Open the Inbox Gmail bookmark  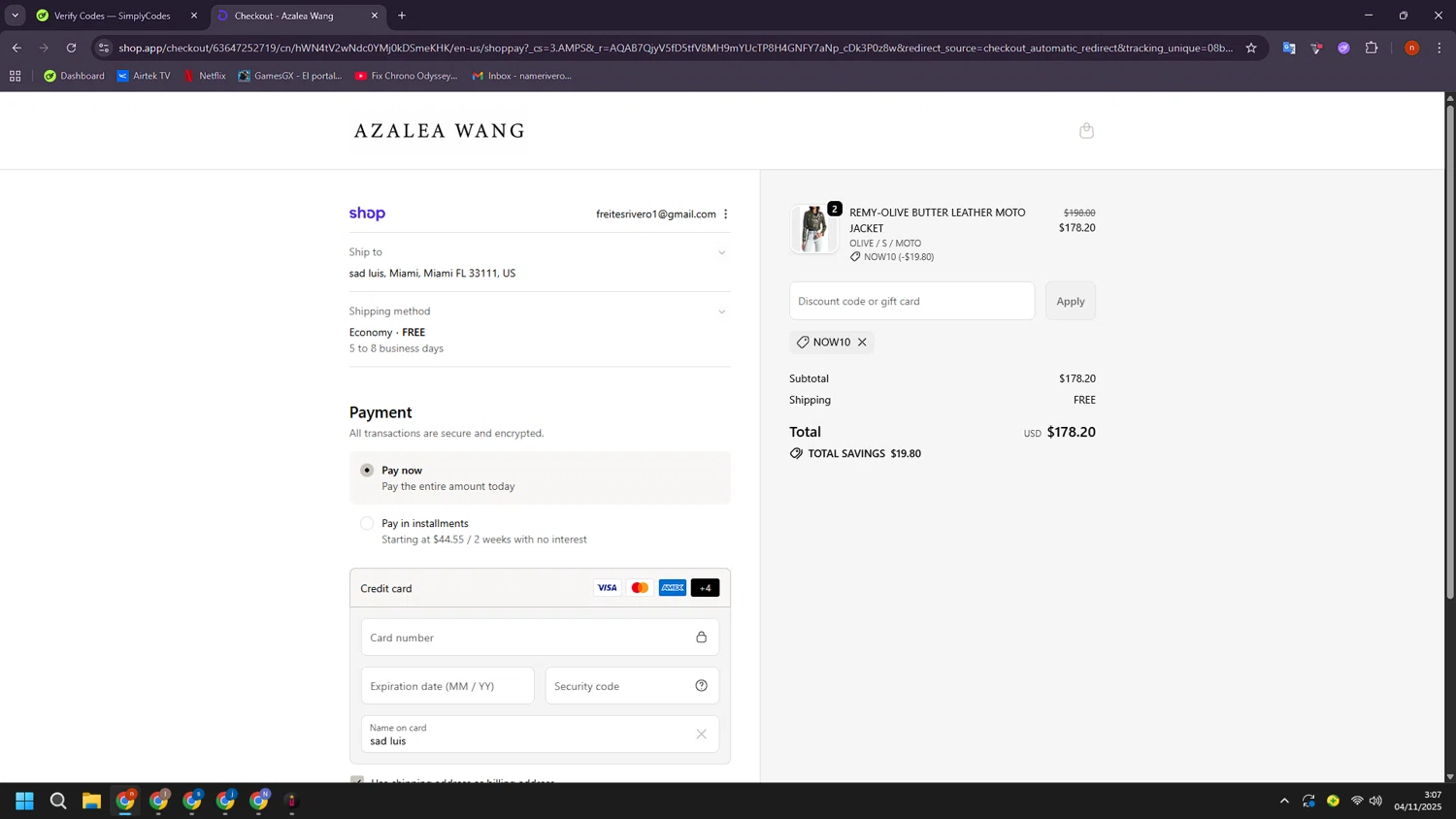pyautogui.click(x=521, y=76)
